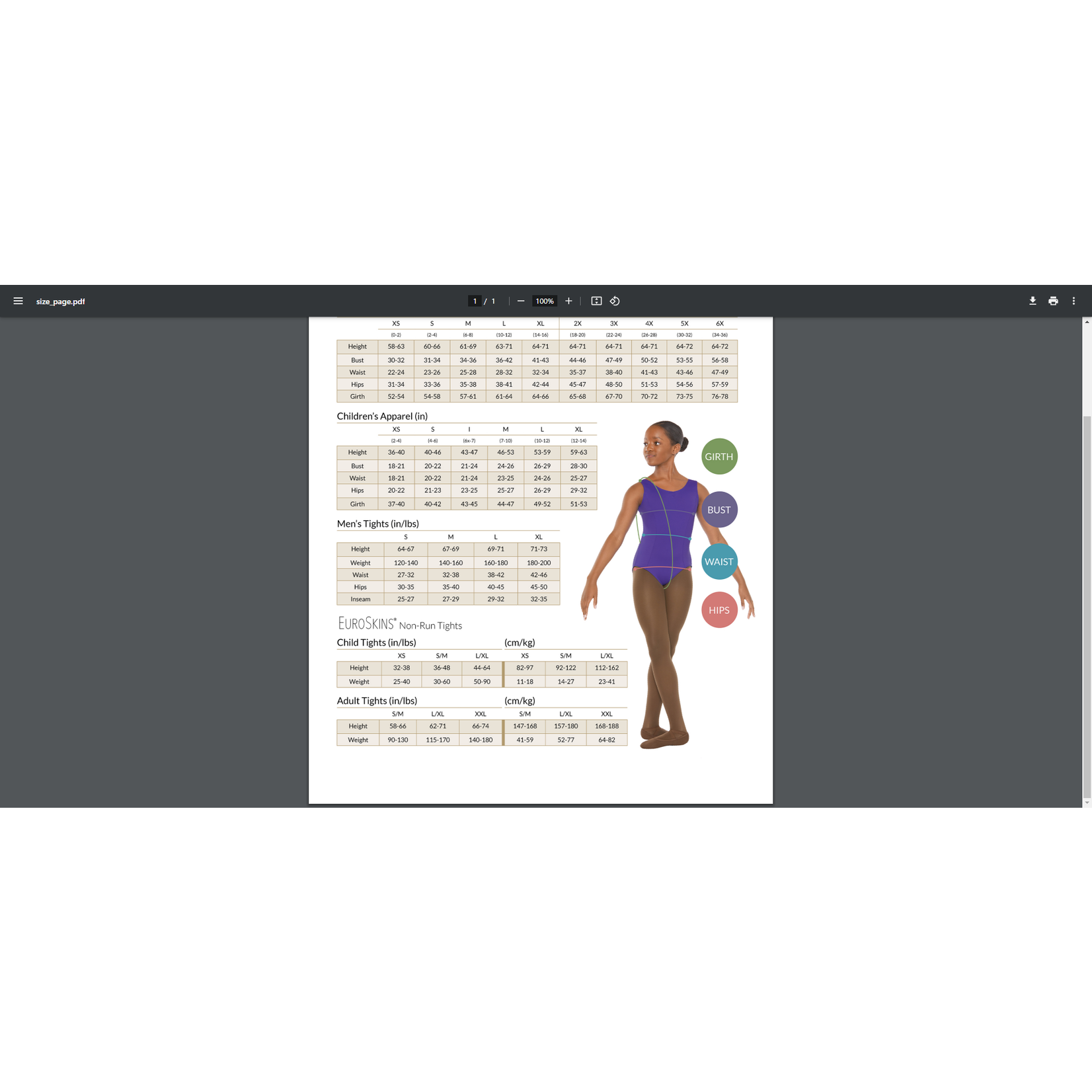Open the three-dot more actions menu
Viewport: 1092px width, 1092px height.
(x=1073, y=301)
